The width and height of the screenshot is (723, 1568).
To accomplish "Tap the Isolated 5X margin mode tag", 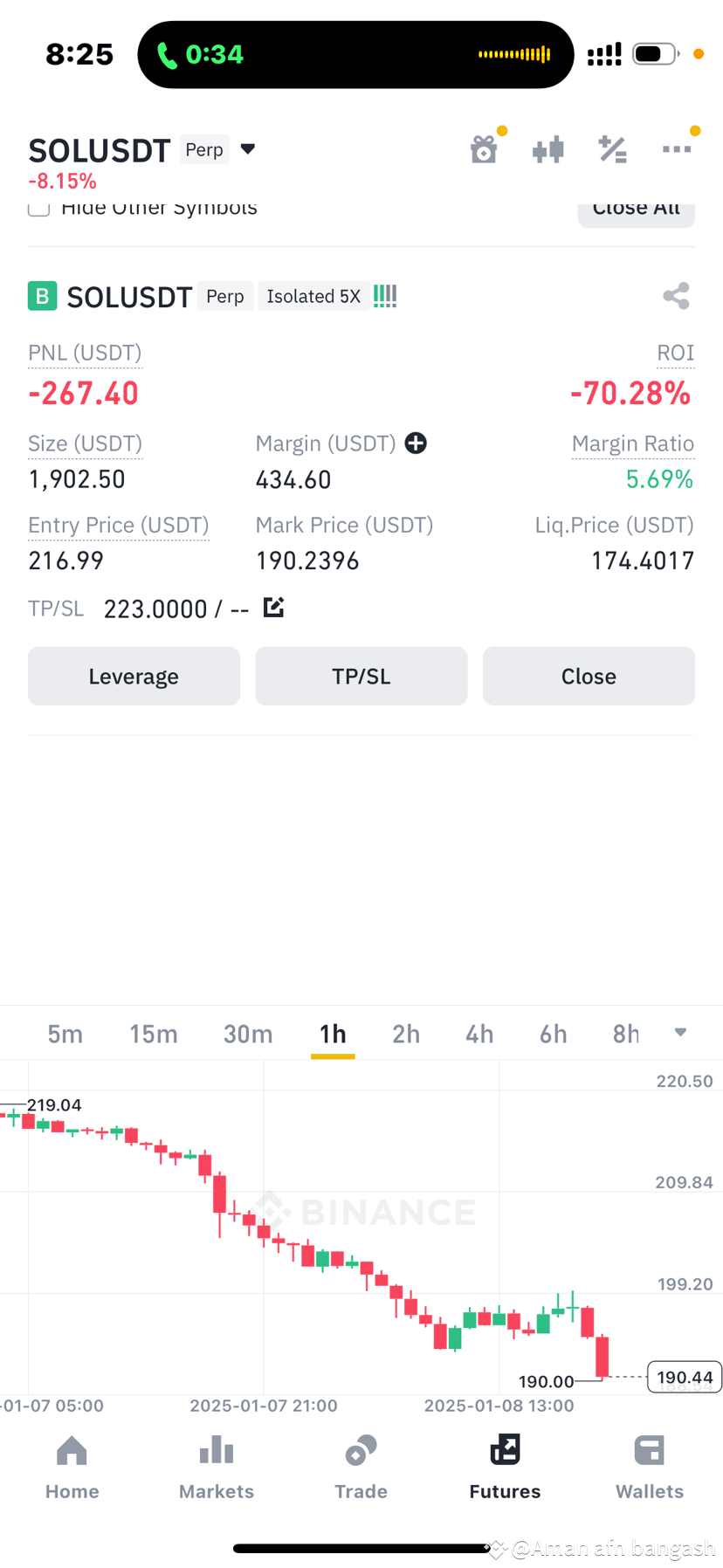I will (x=313, y=296).
